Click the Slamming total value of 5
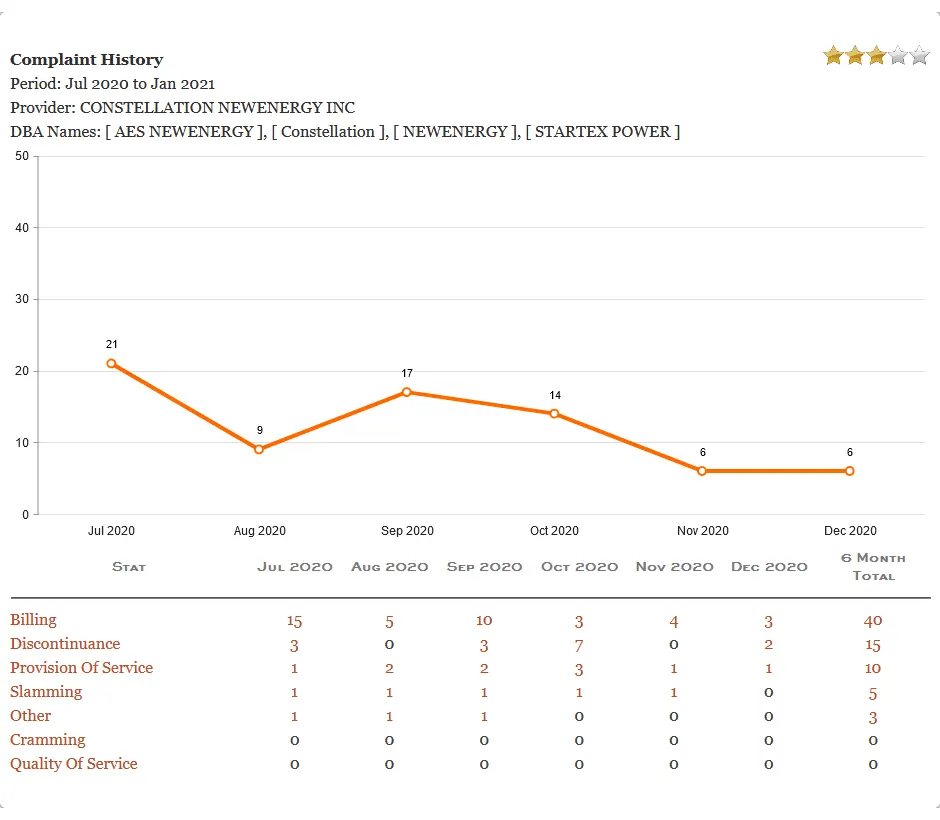940x820 pixels. [872, 693]
